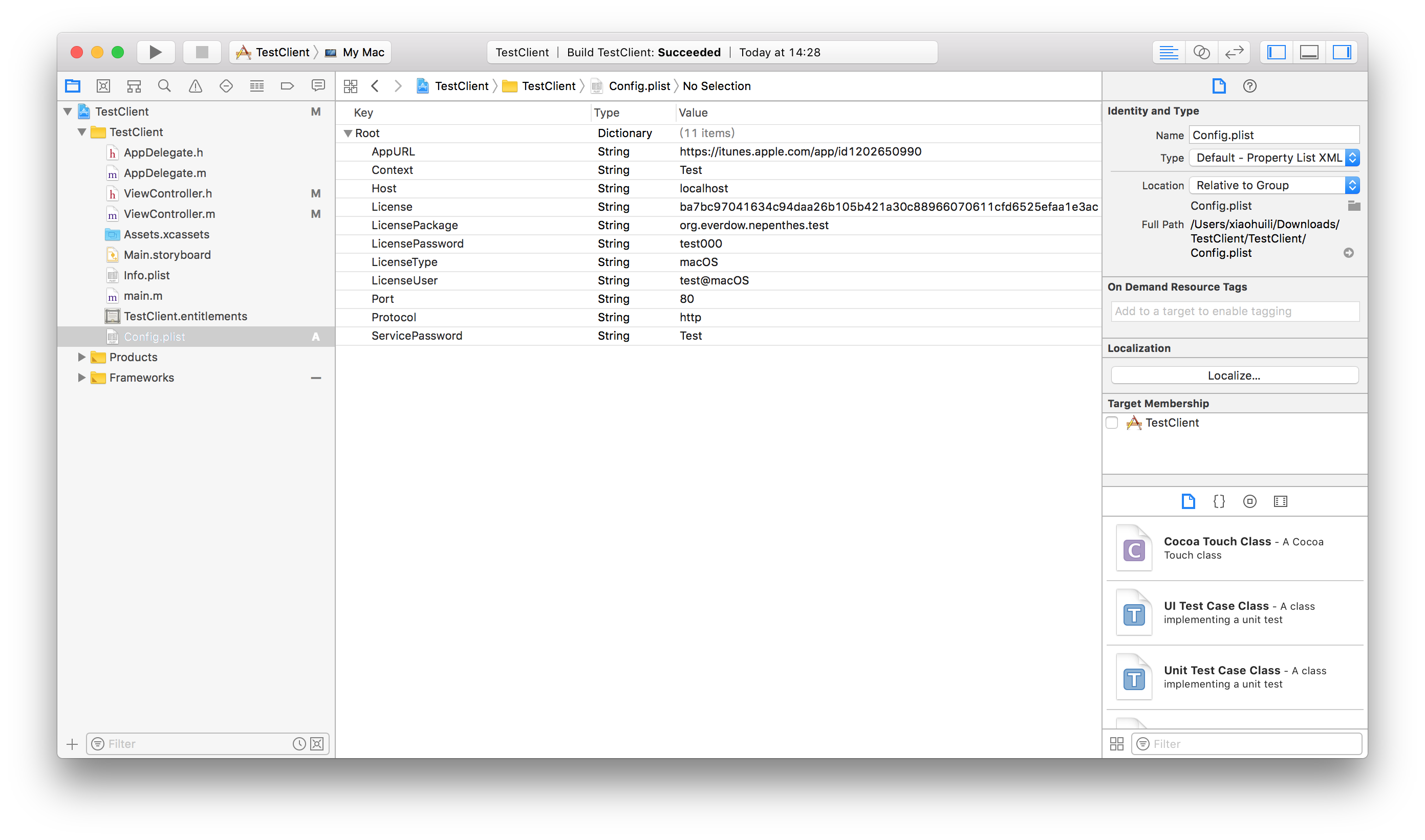Switch to the Standard editor

[1169, 52]
